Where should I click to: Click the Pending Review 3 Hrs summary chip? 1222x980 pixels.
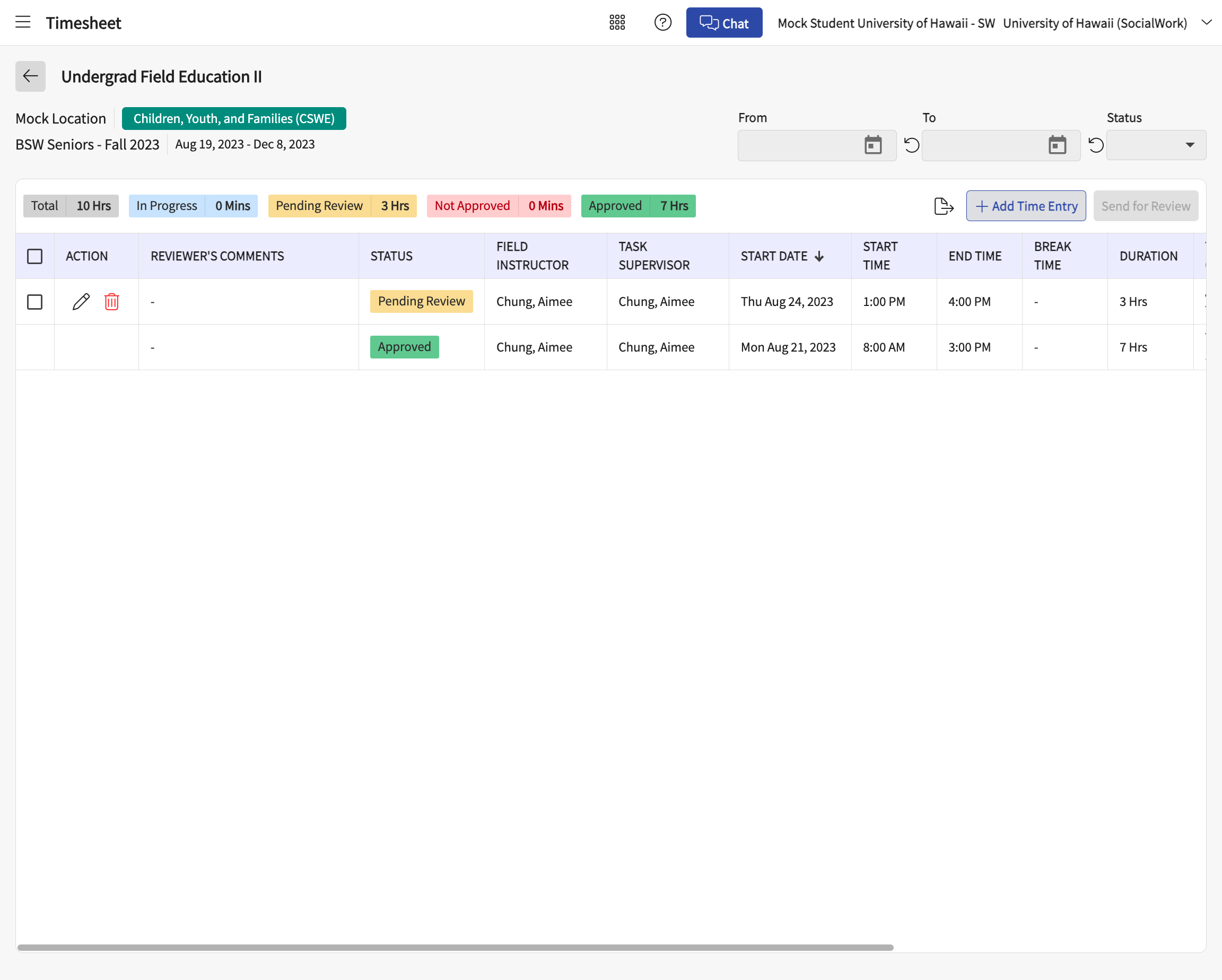pos(342,206)
